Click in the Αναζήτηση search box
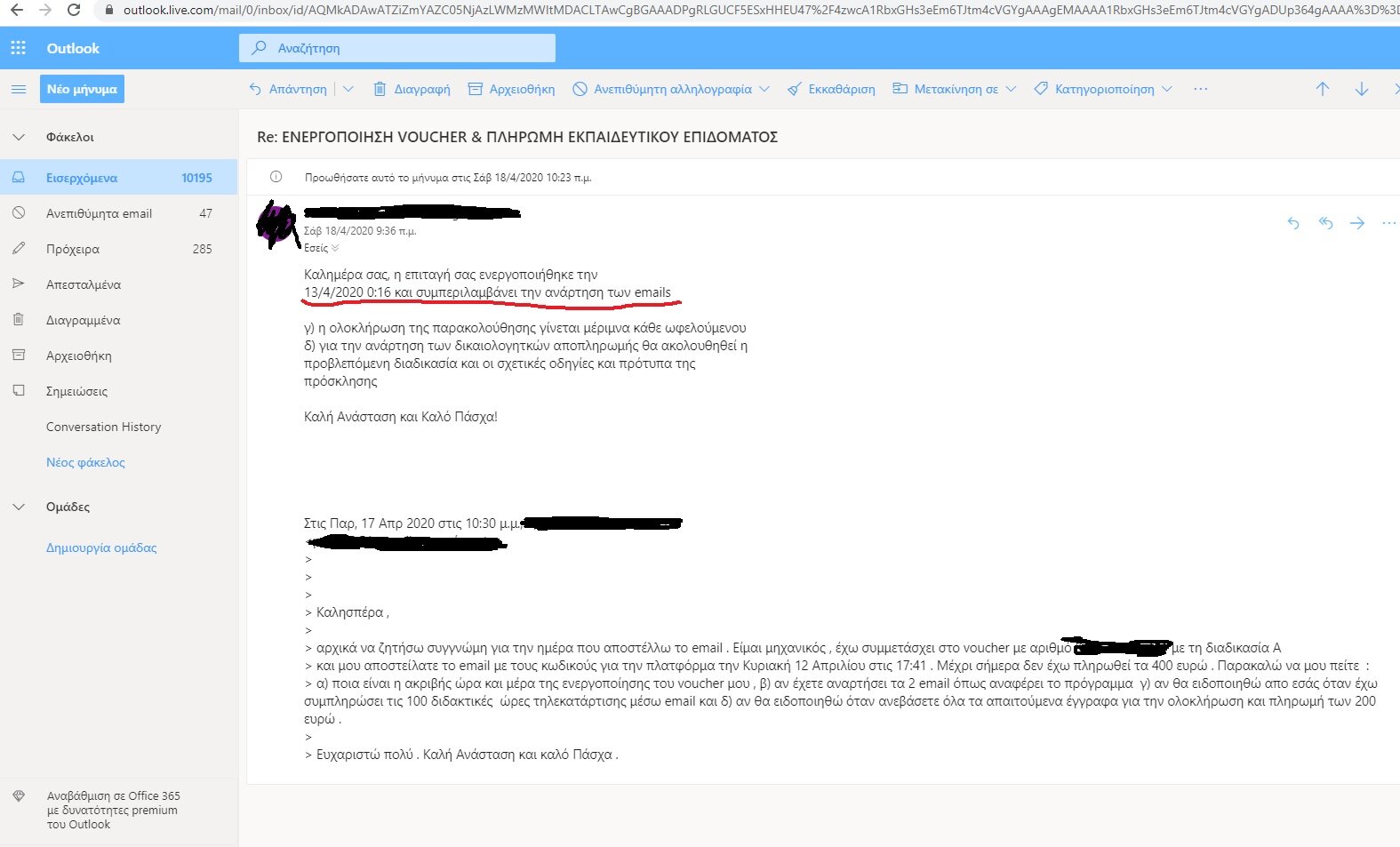Image resolution: width=1400 pixels, height=847 pixels. (396, 48)
